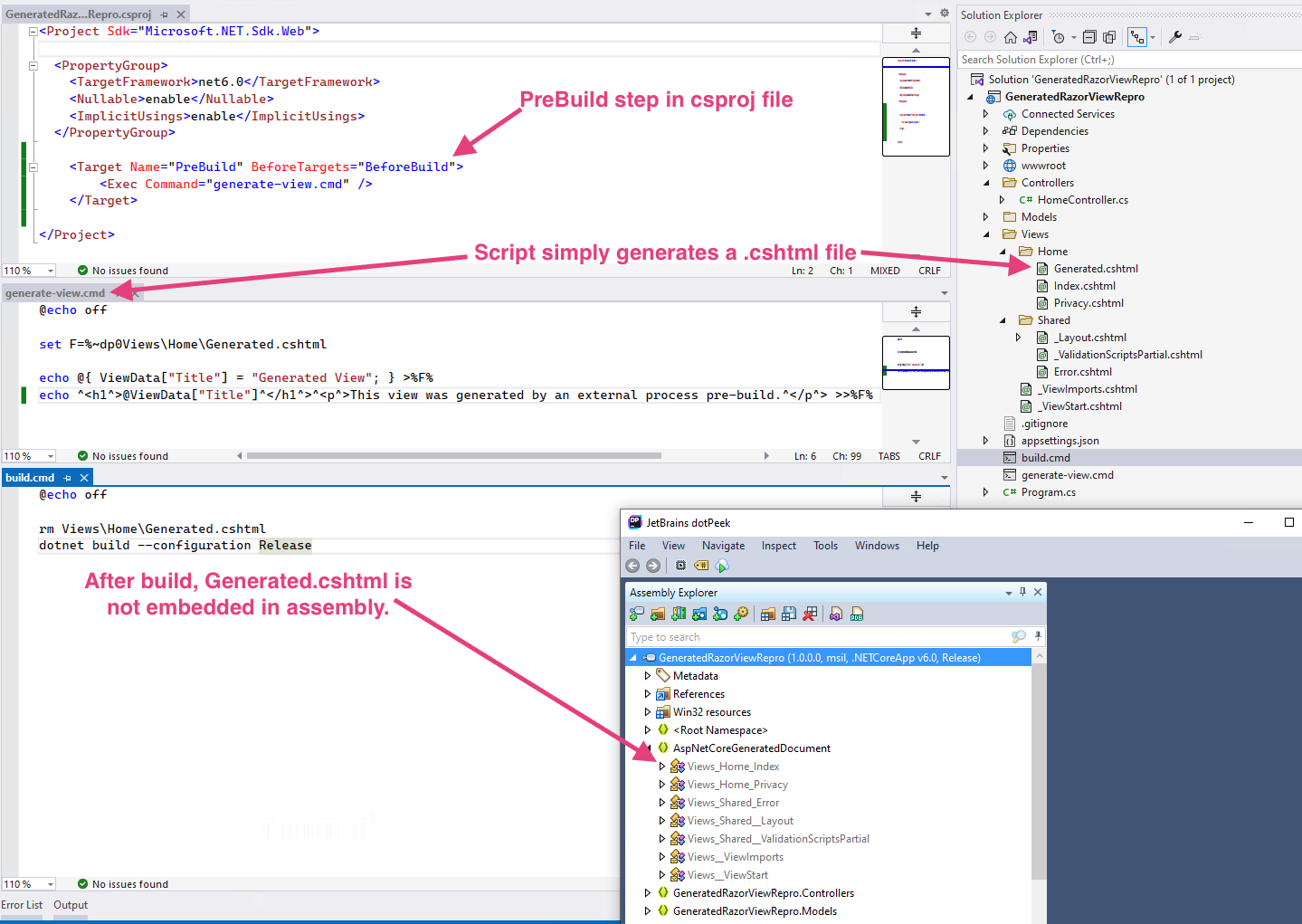Open the 110% zoom level dropdown
Image resolution: width=1302 pixels, height=924 pixels.
click(x=28, y=270)
